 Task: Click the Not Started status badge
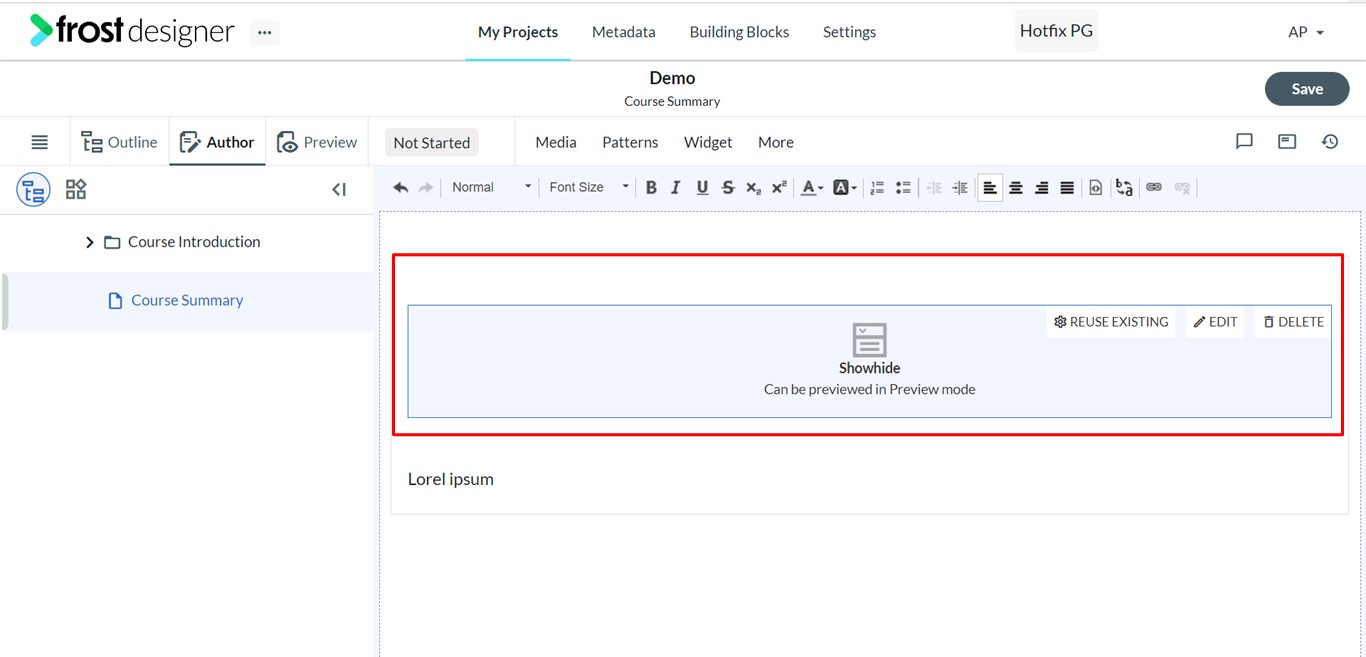432,142
